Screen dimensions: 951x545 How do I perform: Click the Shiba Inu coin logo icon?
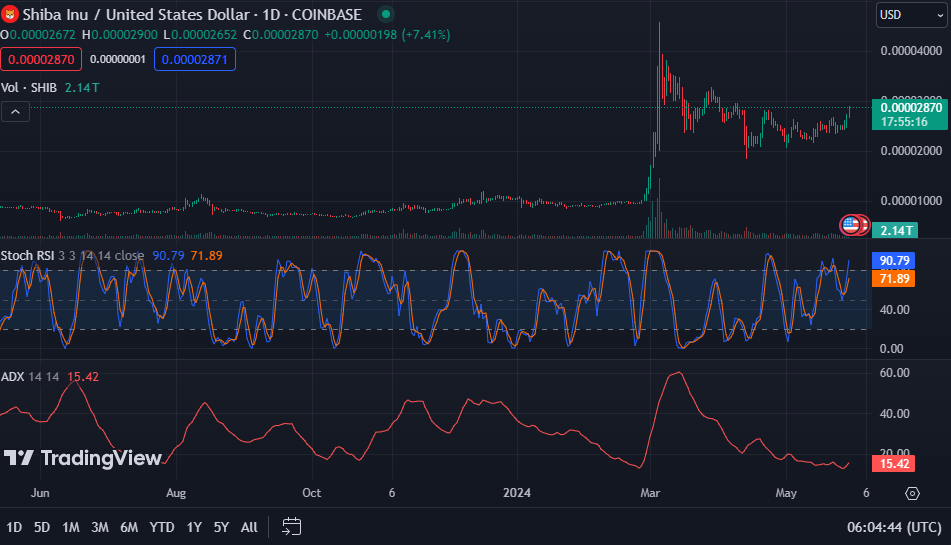pyautogui.click(x=10, y=14)
